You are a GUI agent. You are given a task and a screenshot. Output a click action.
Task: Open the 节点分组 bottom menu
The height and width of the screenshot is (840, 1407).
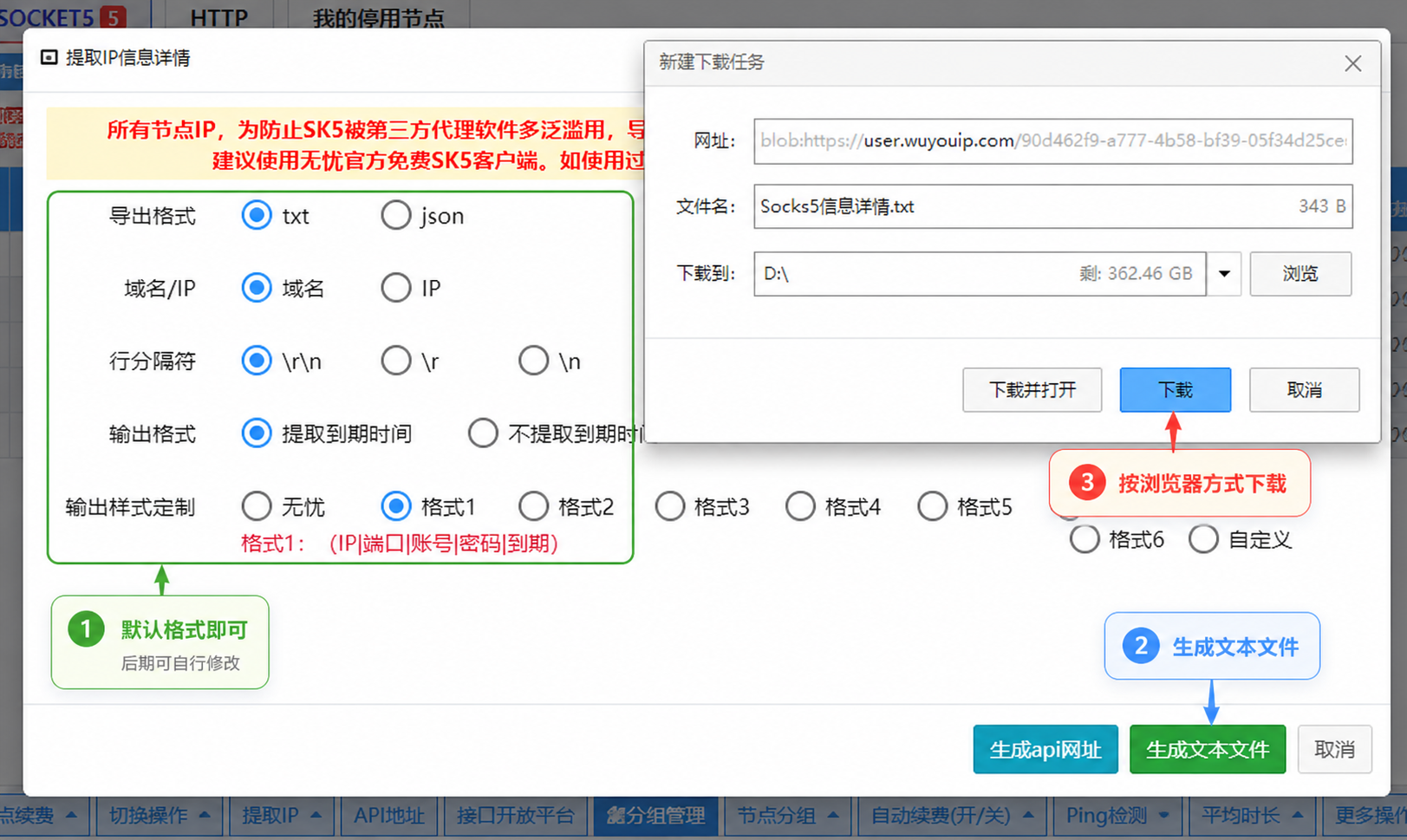[787, 816]
